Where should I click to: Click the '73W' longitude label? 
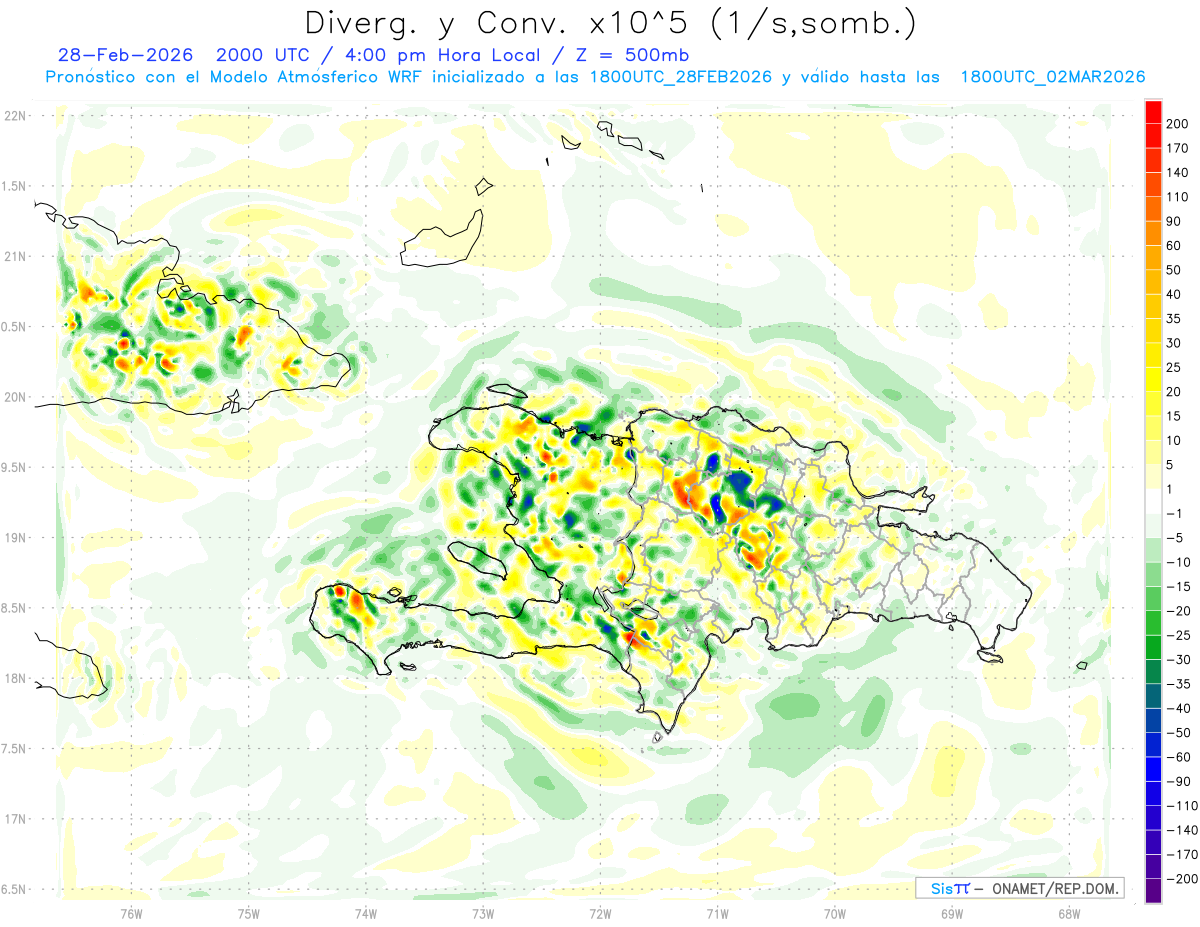(x=483, y=913)
